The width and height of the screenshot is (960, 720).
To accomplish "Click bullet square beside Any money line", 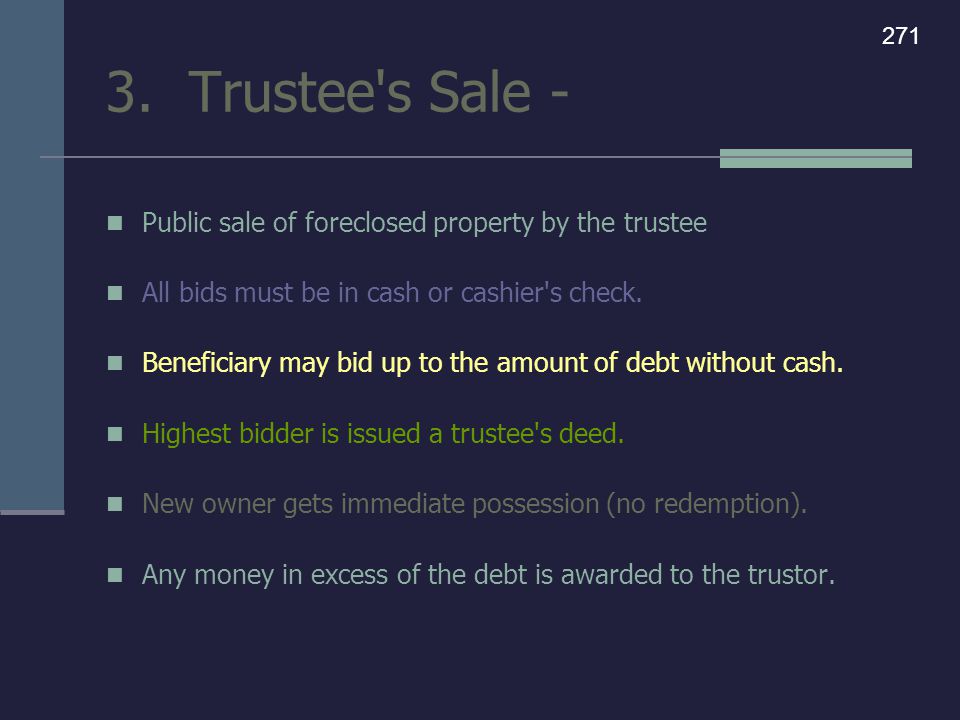I will 115,575.
